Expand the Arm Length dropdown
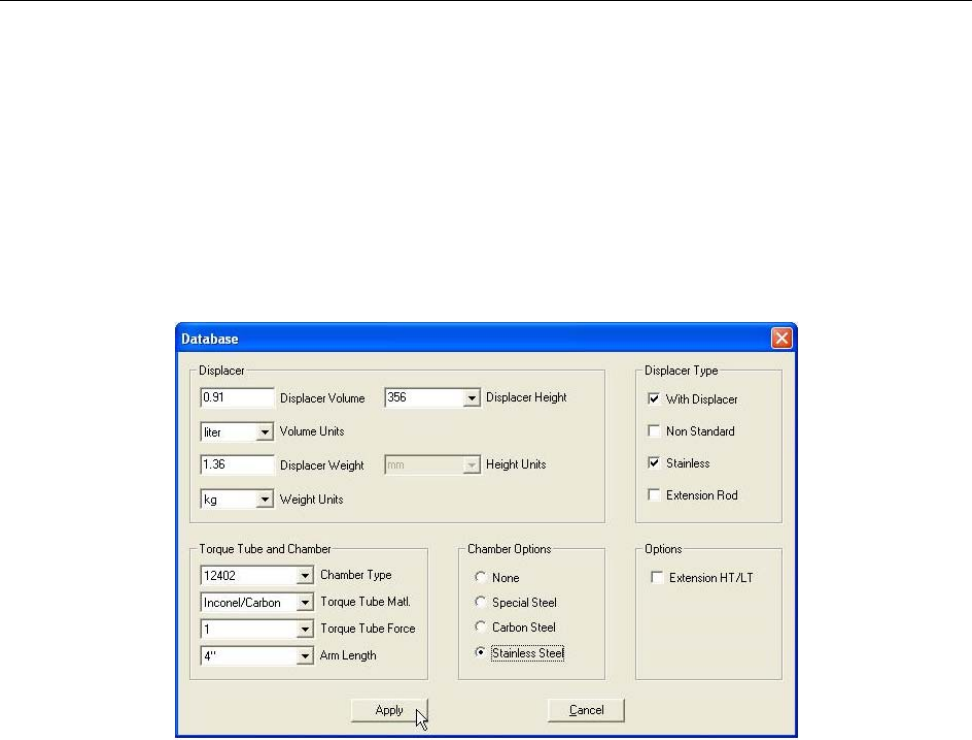Image resolution: width=972 pixels, height=740 pixels. [304, 656]
